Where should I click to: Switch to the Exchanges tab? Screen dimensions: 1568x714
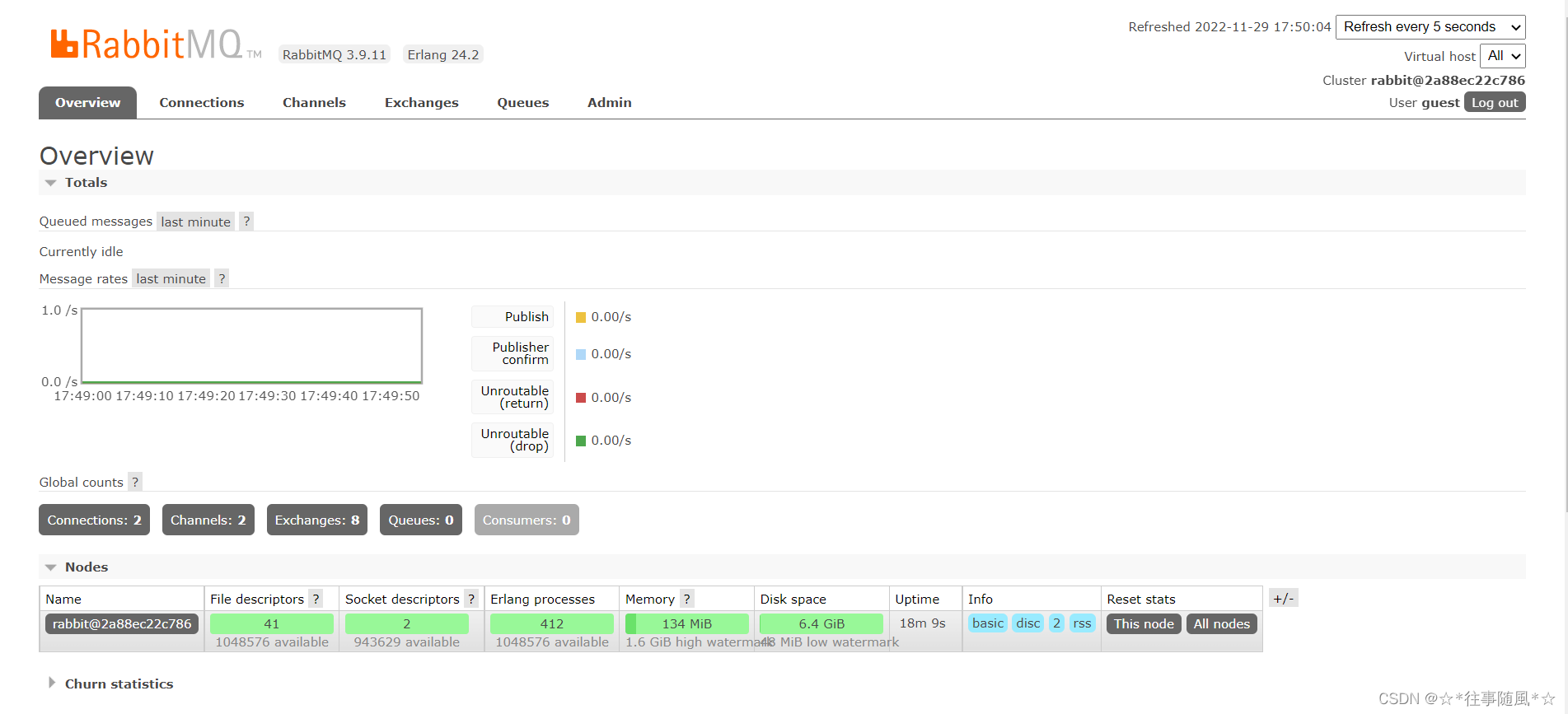coord(422,103)
